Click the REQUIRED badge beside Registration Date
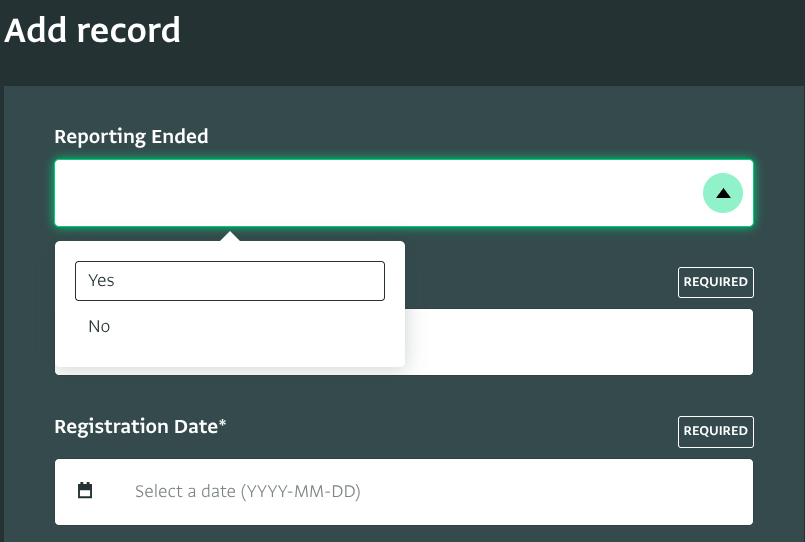805x542 pixels. click(715, 431)
